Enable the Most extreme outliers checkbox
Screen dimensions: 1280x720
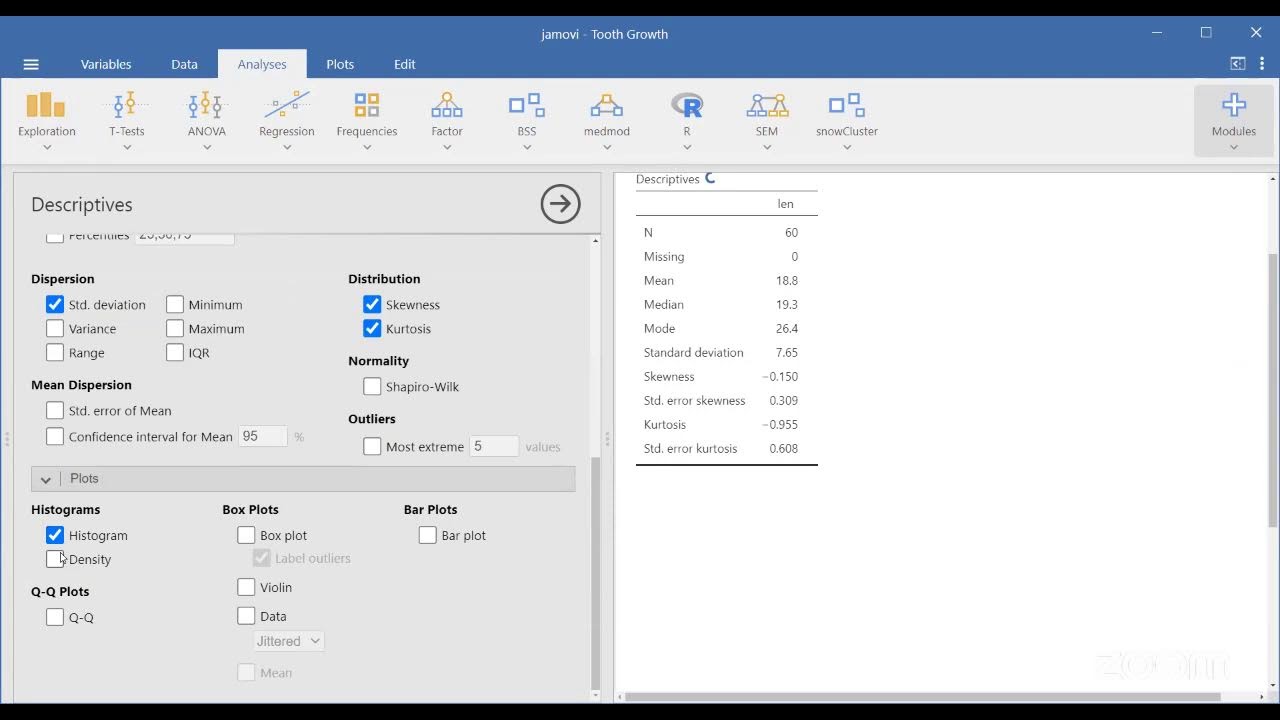pos(372,447)
